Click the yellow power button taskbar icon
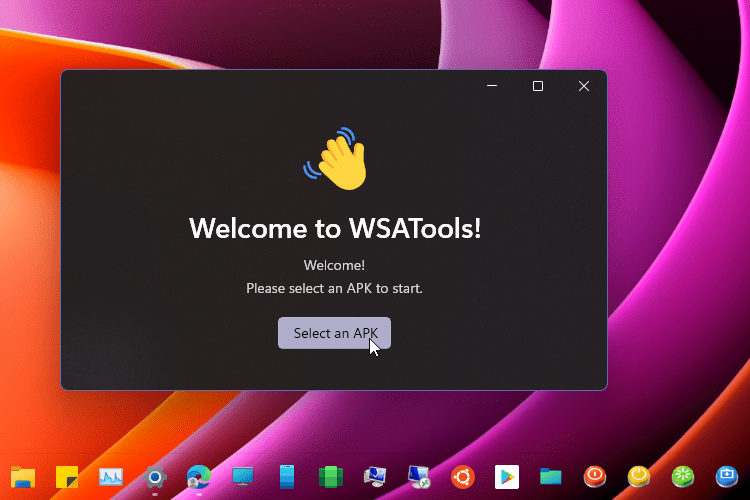750x500 pixels. 639,477
